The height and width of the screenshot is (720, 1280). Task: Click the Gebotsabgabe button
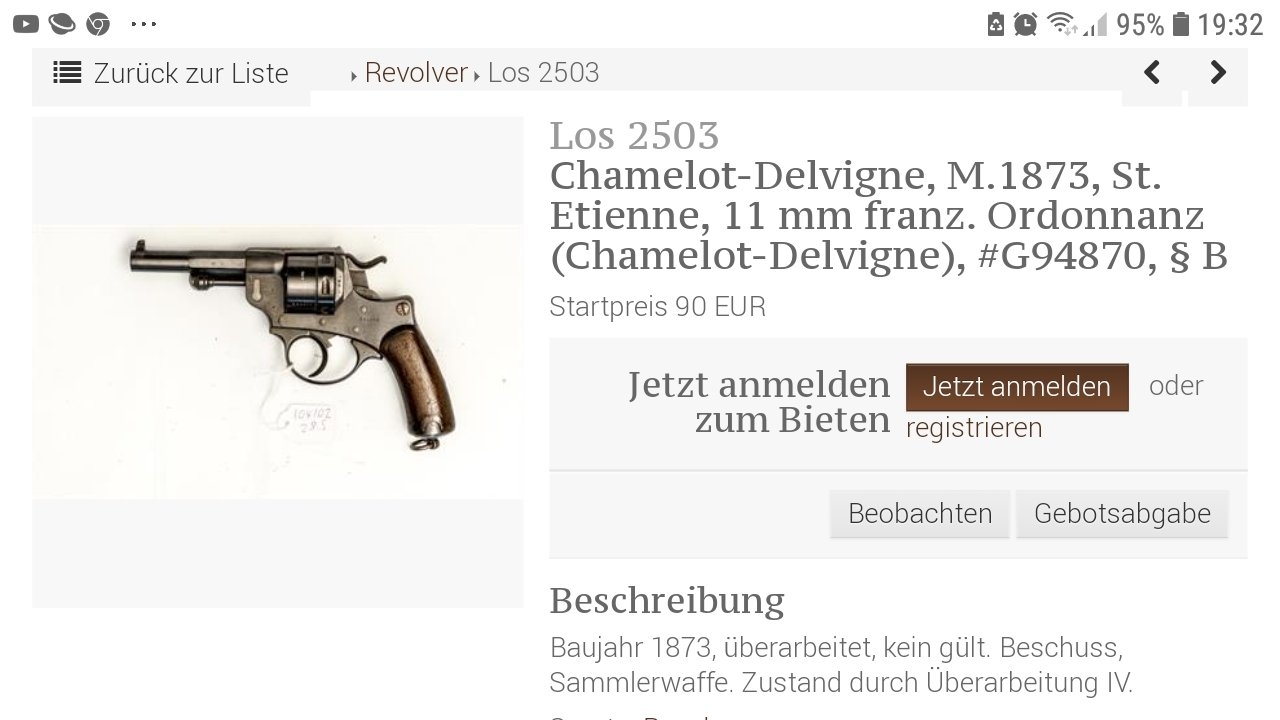(1122, 513)
